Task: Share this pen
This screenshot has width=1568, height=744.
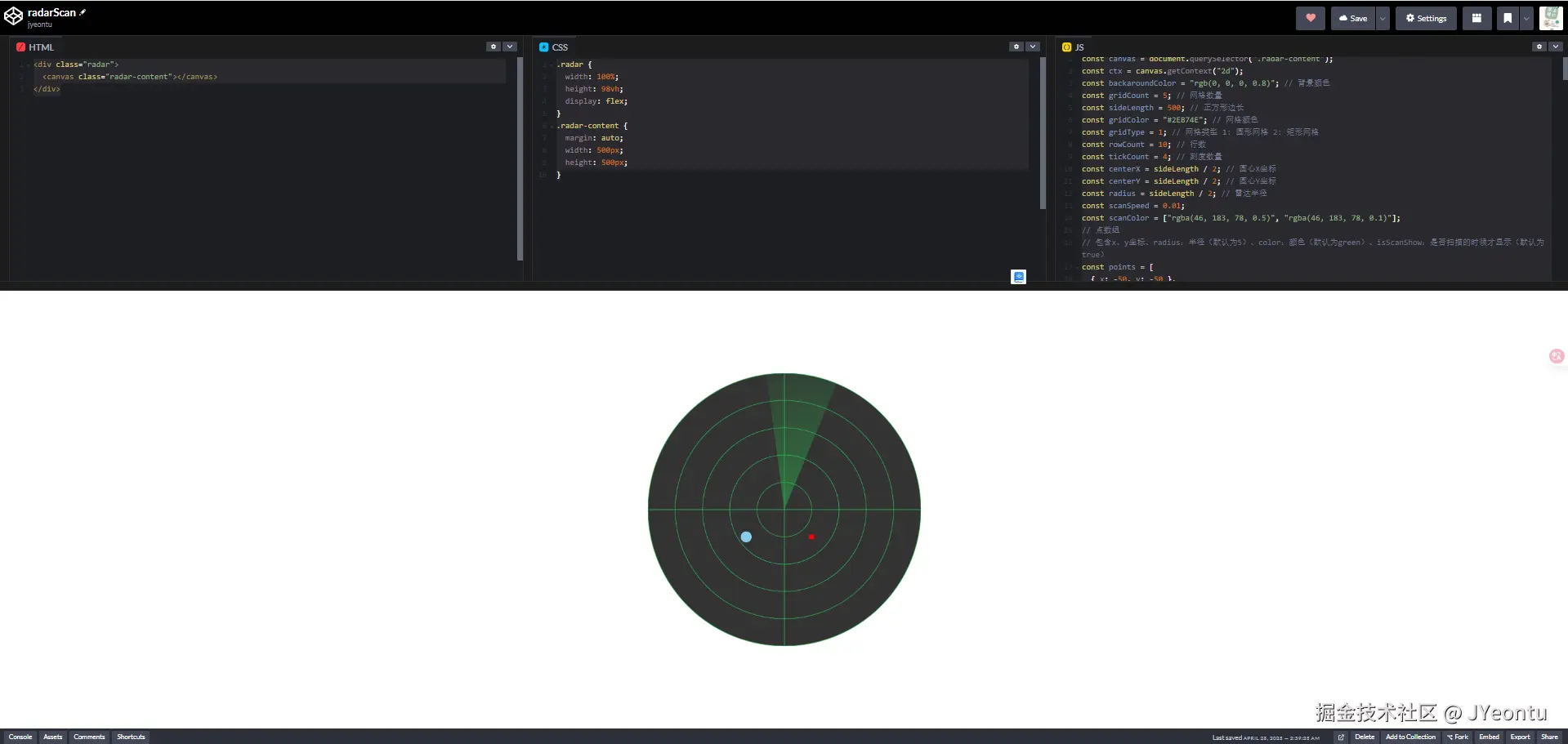Action: click(1549, 737)
